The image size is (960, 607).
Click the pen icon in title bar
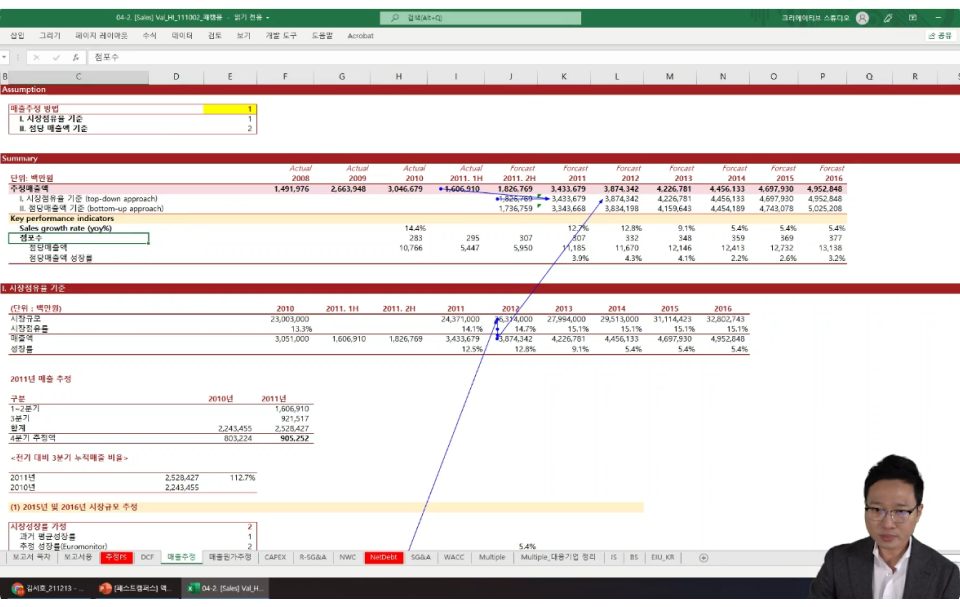tap(888, 18)
